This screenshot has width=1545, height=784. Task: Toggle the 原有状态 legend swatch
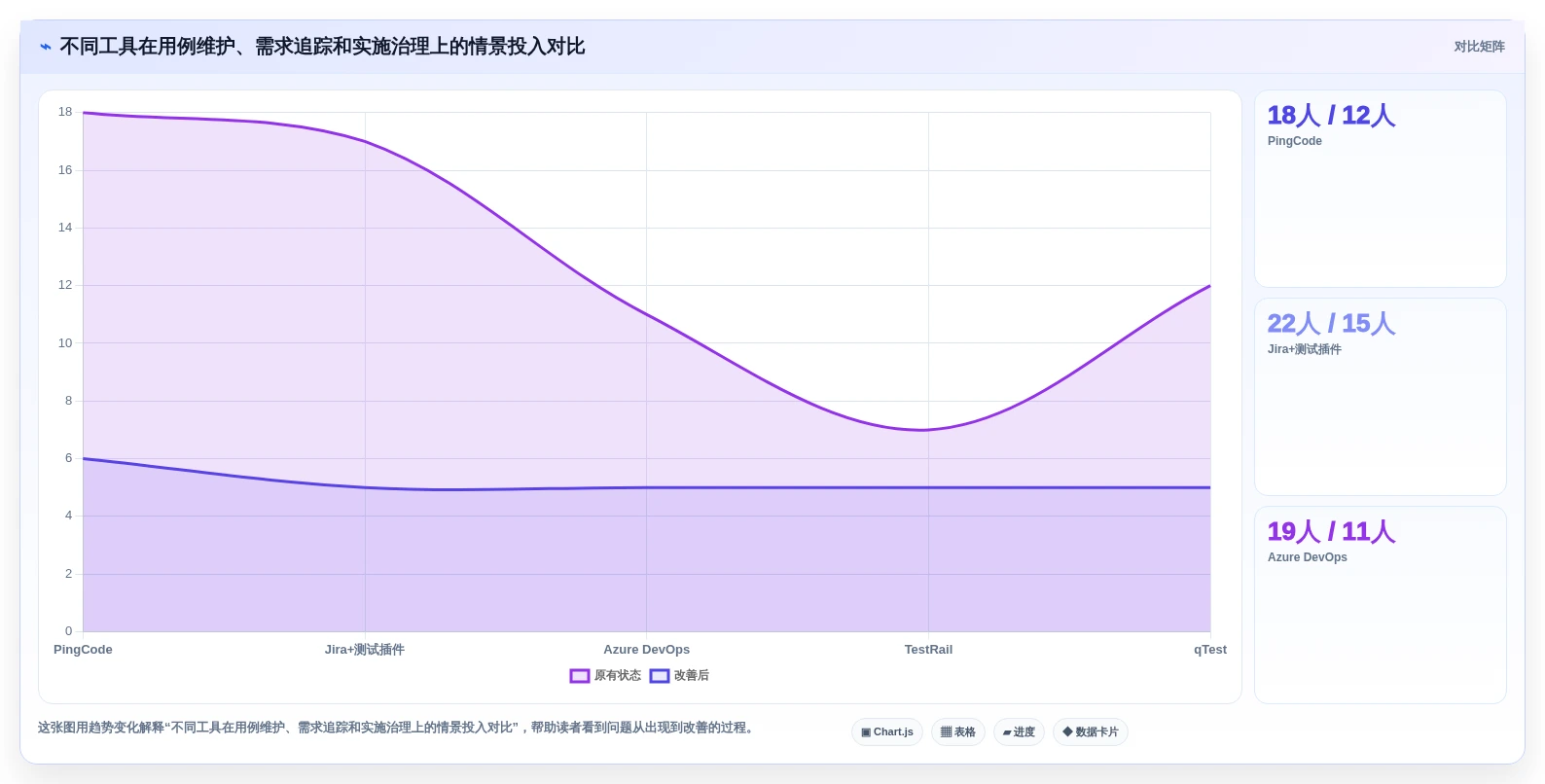click(580, 676)
